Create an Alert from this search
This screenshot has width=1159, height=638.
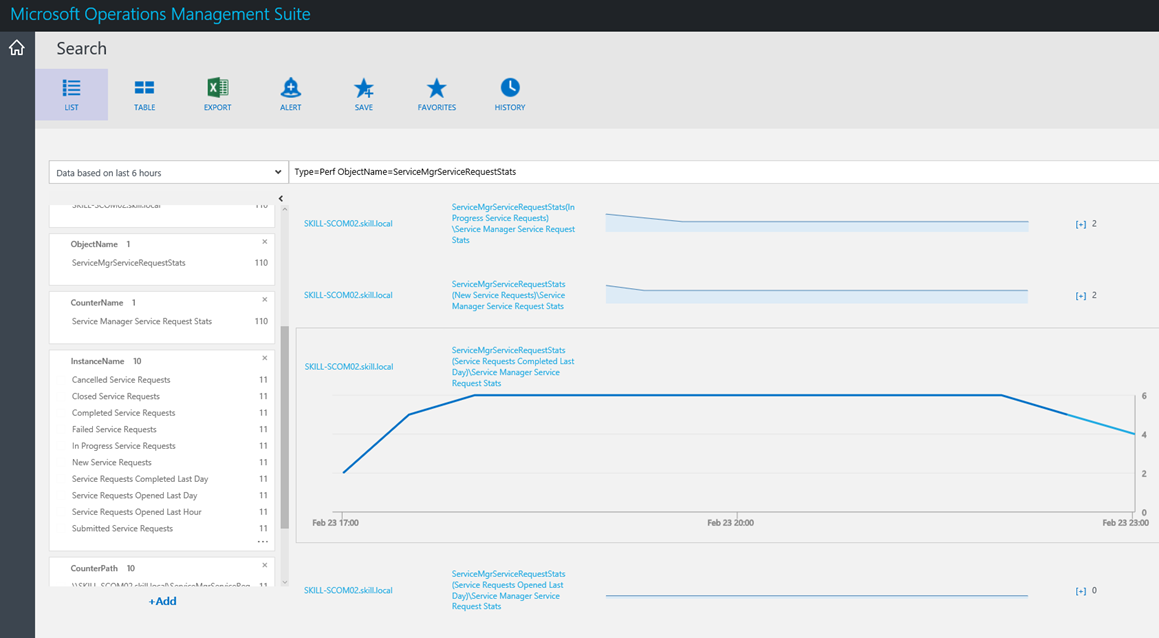click(290, 95)
